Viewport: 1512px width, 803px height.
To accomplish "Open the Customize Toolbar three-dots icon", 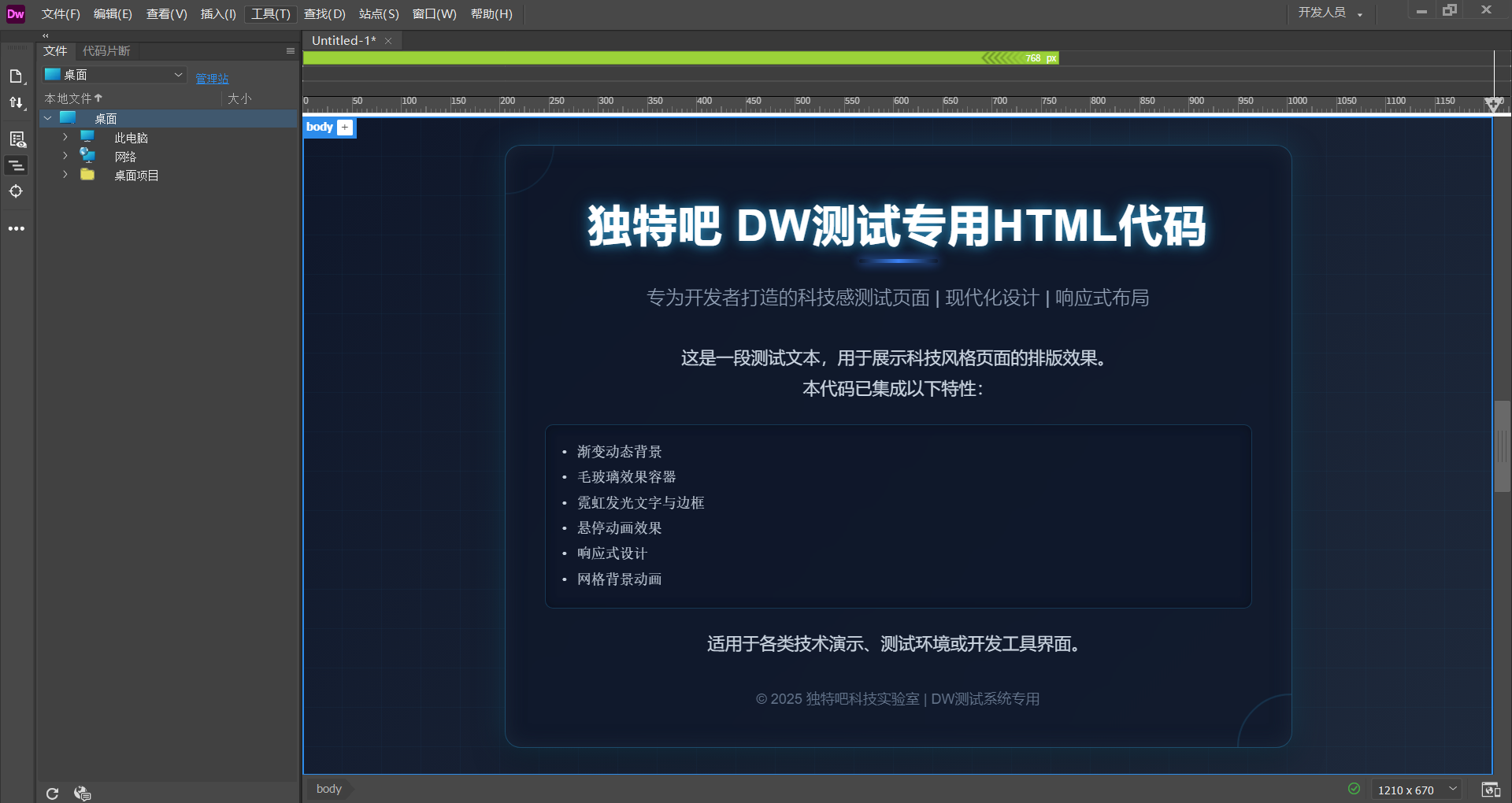I will pyautogui.click(x=16, y=229).
